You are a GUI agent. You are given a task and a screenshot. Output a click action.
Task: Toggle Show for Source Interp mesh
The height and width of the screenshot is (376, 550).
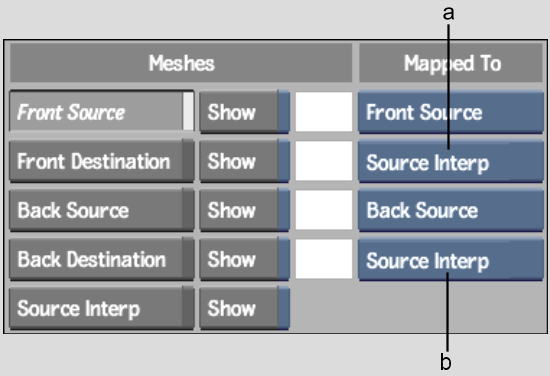point(244,308)
